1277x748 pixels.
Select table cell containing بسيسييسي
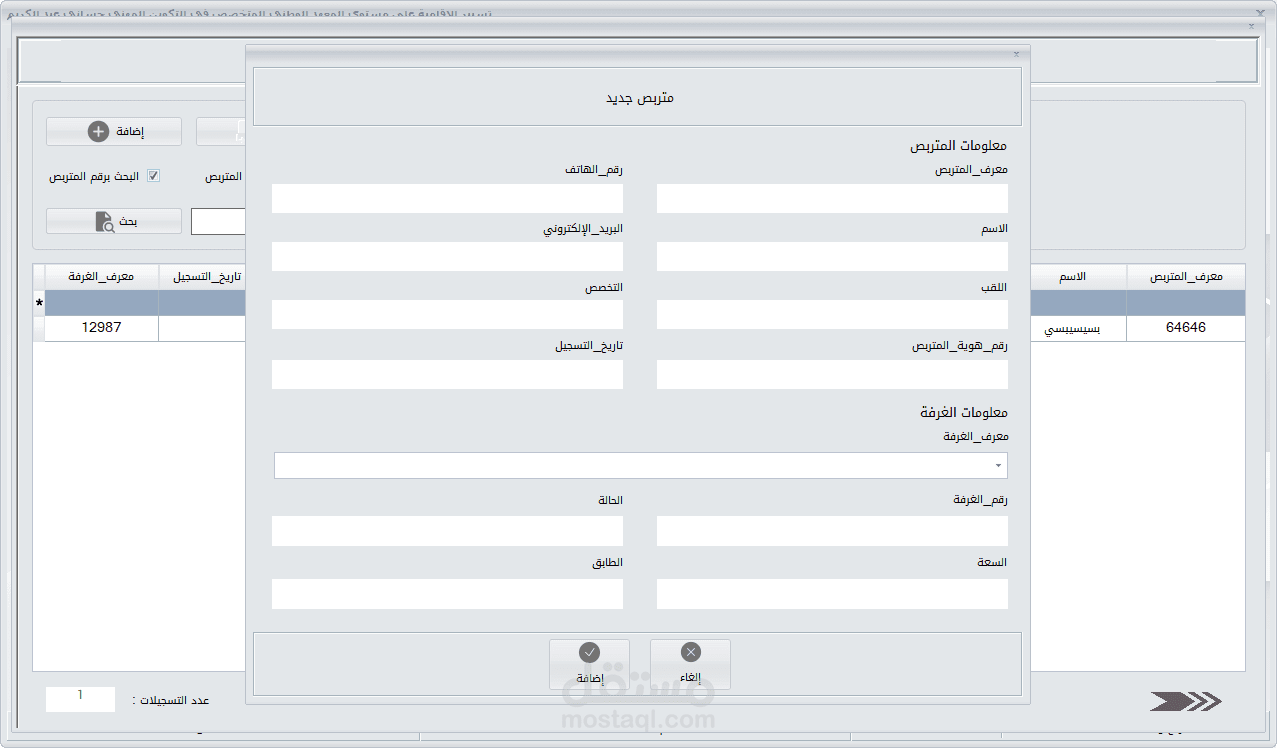click(x=1079, y=328)
